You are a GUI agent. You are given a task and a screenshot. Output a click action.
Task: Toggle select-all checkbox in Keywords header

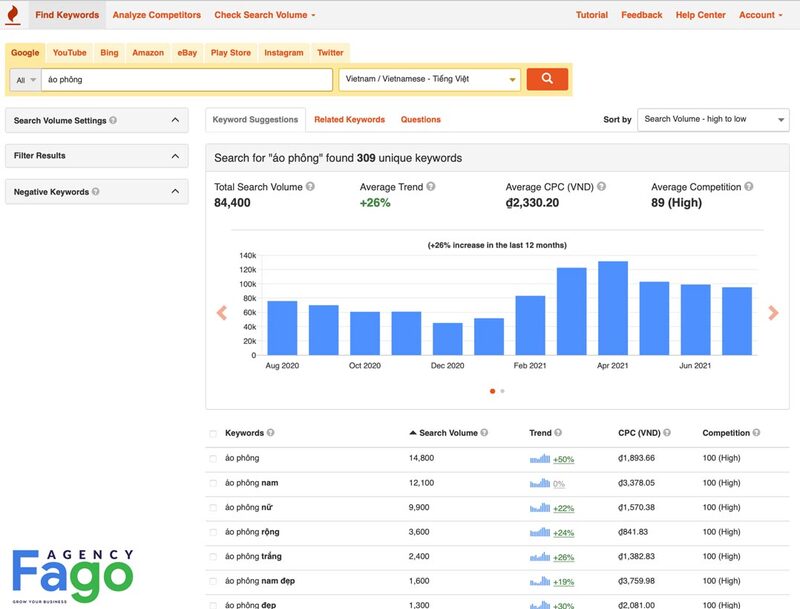click(x=213, y=434)
